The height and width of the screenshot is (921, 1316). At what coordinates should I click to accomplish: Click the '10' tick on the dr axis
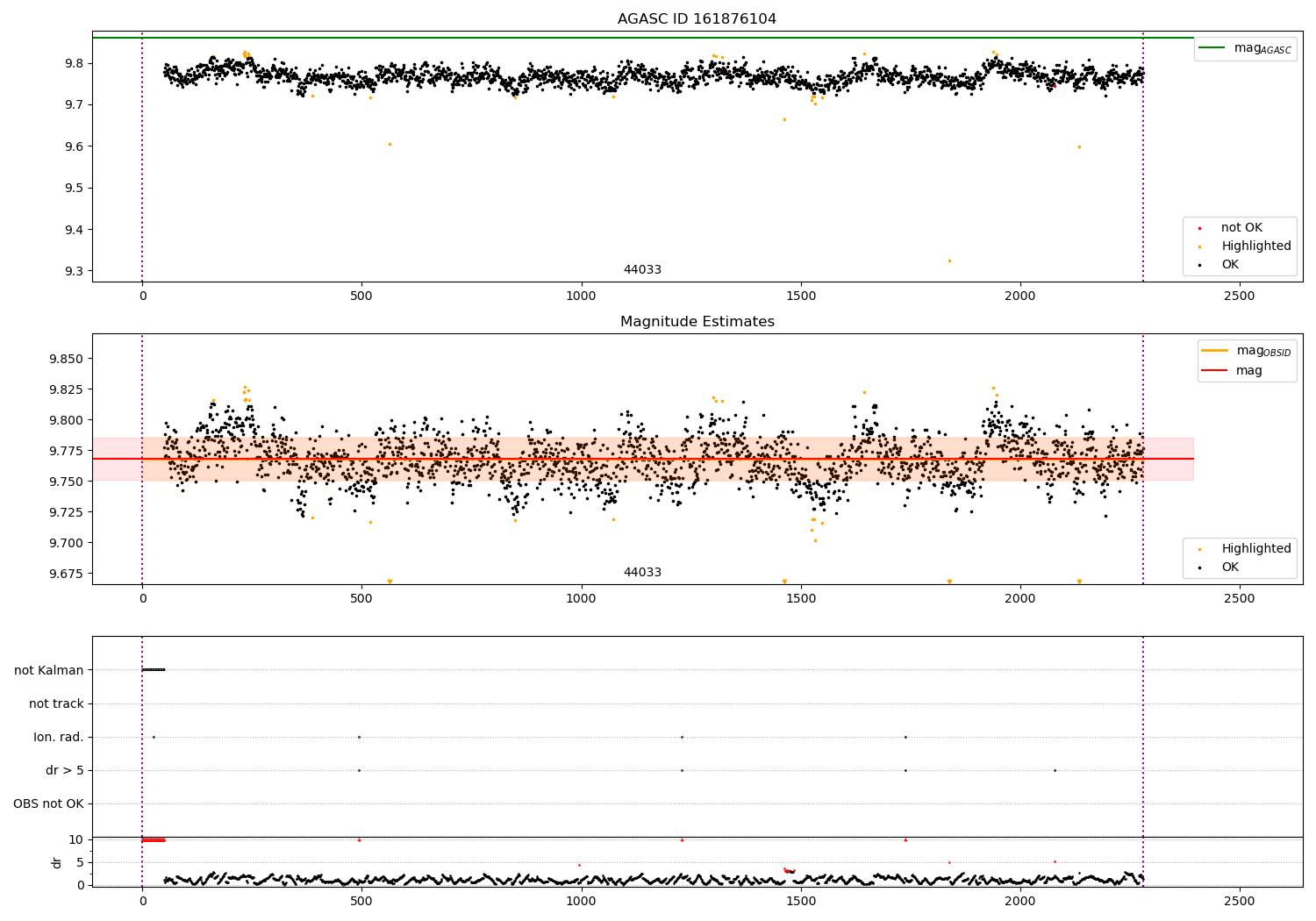76,839
